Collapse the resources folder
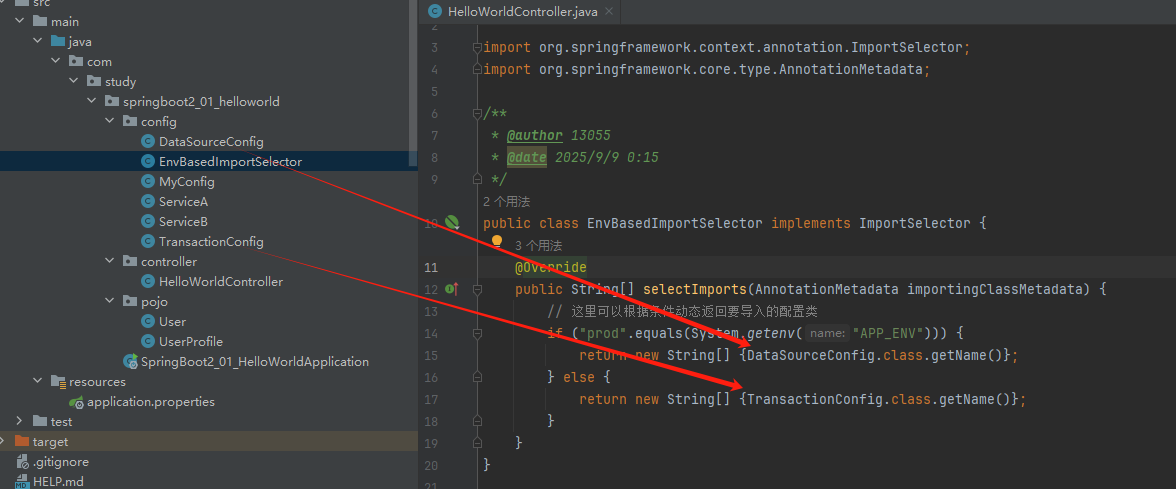 (38, 381)
